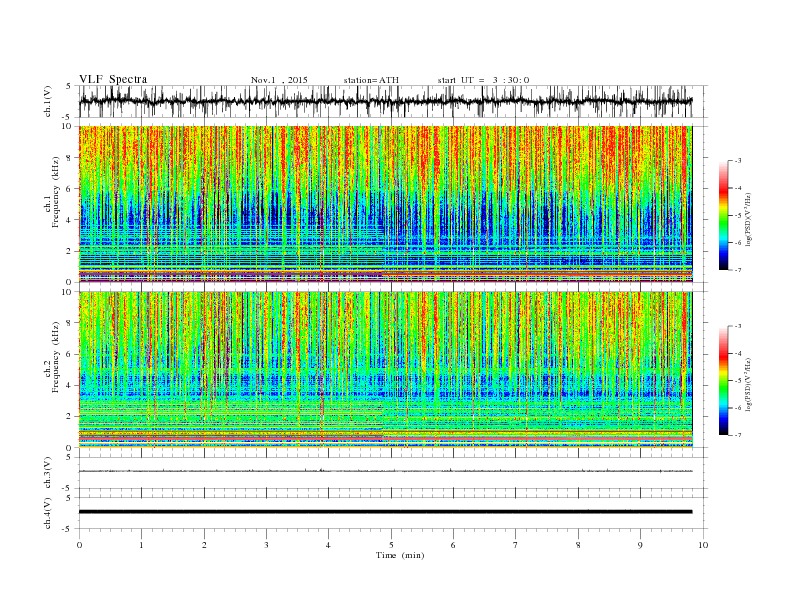
Task: Click the "-7" tick on lower colorbar
Action: pyautogui.click(x=738, y=435)
